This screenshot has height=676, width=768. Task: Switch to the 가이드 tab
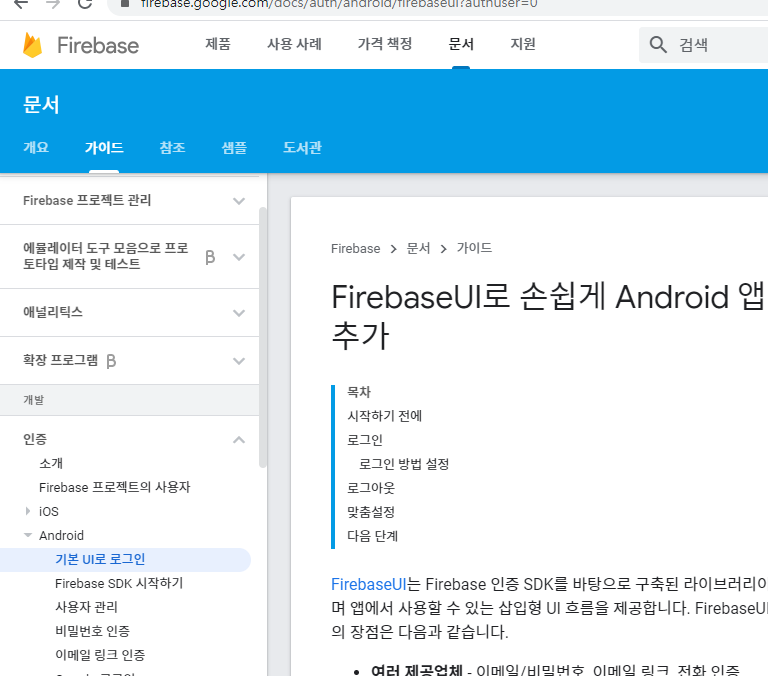[104, 147]
